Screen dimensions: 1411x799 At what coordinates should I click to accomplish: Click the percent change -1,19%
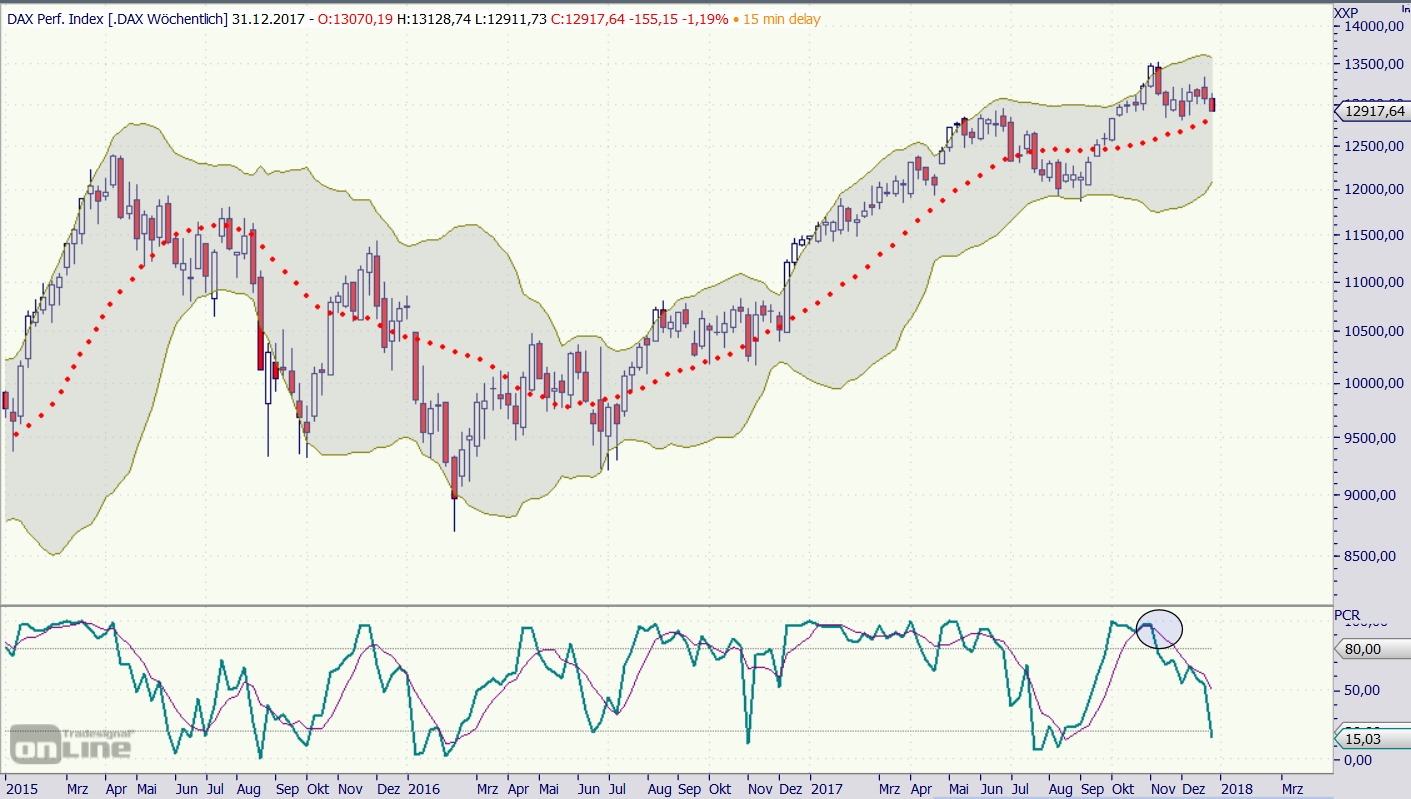pos(706,19)
